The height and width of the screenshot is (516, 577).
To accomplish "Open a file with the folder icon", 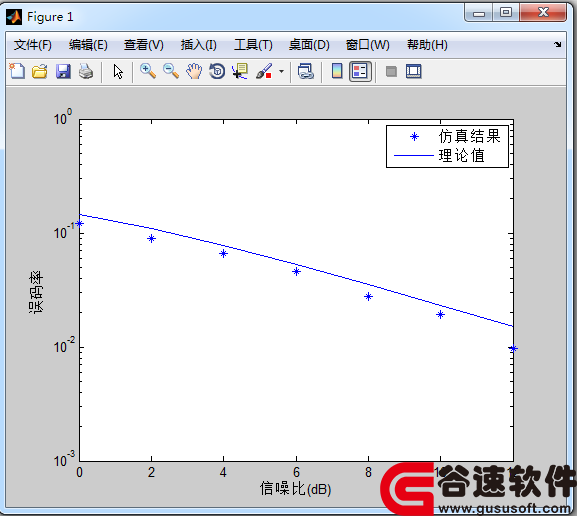I will click(39, 71).
